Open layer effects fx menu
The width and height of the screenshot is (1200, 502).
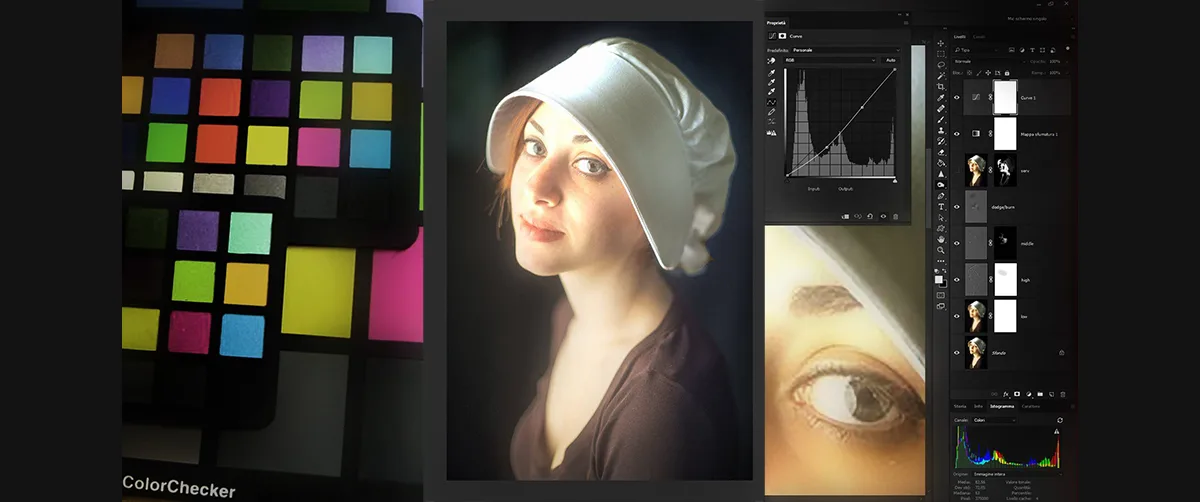[x=1006, y=394]
